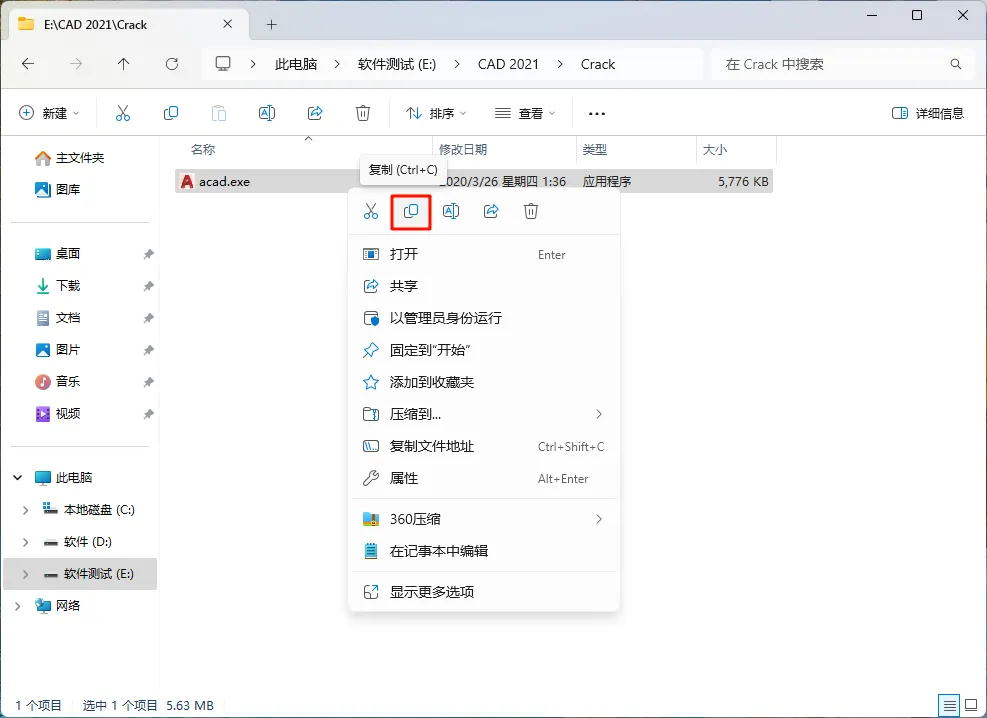Toggle the 详细信息 details pane
This screenshot has height=718, width=987.
(x=928, y=113)
